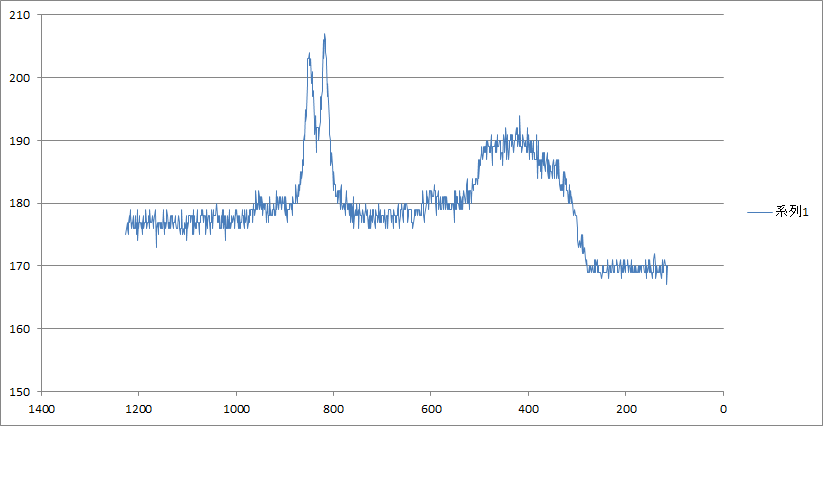This screenshot has width=823, height=480.
Task: Click the X-axis label 200
Action: 626,409
